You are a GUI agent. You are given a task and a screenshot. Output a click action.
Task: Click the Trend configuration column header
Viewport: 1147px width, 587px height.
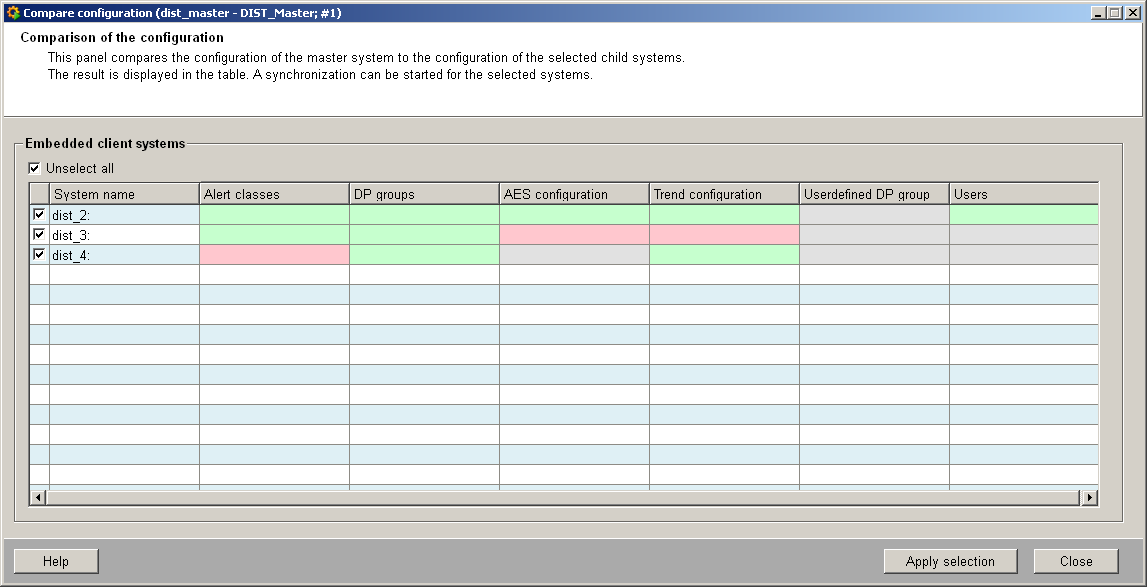724,194
